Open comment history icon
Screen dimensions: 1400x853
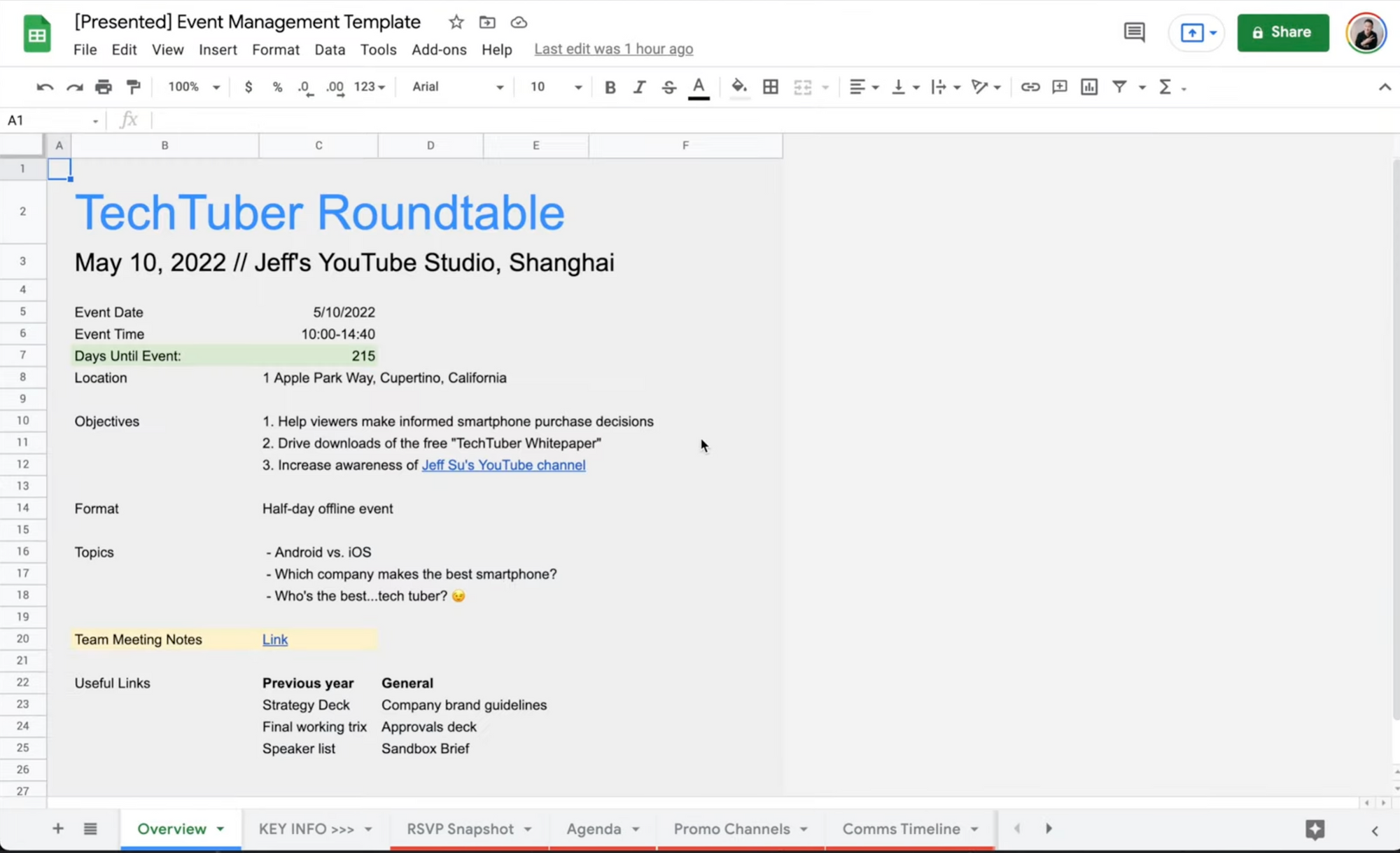(1134, 32)
